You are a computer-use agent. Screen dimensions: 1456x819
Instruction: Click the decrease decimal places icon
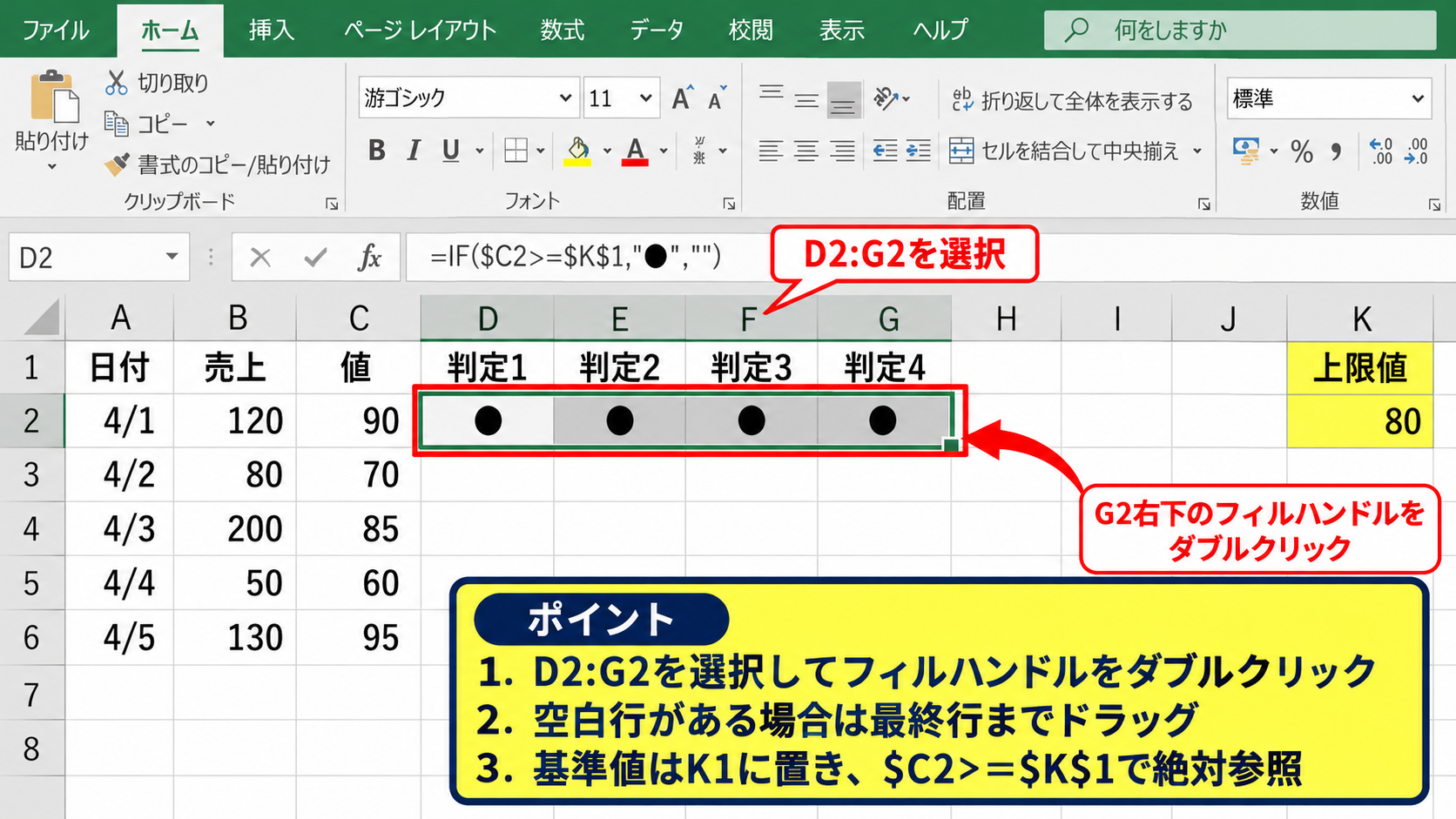click(1417, 151)
